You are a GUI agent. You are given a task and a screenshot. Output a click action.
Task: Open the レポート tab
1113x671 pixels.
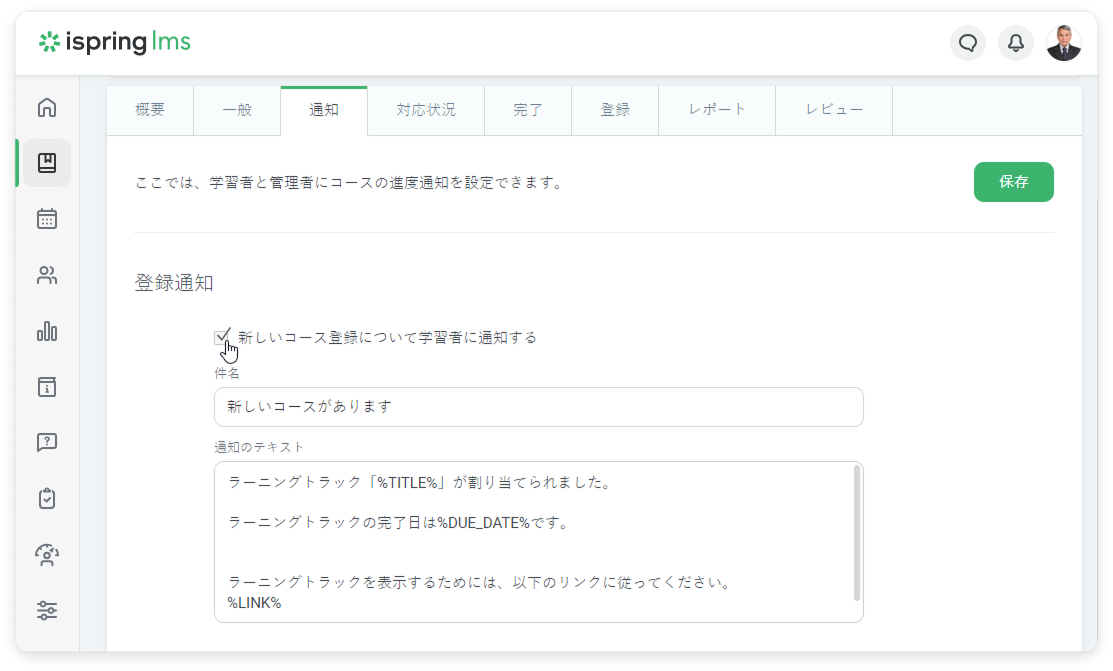point(716,110)
